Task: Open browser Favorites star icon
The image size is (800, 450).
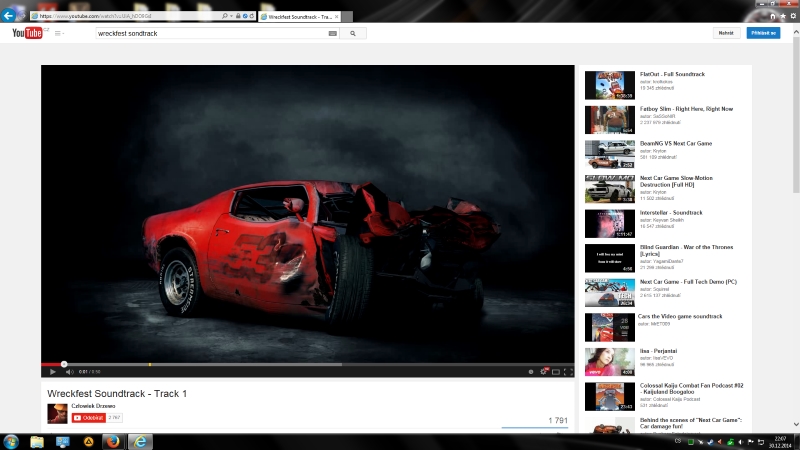Action: coord(783,16)
